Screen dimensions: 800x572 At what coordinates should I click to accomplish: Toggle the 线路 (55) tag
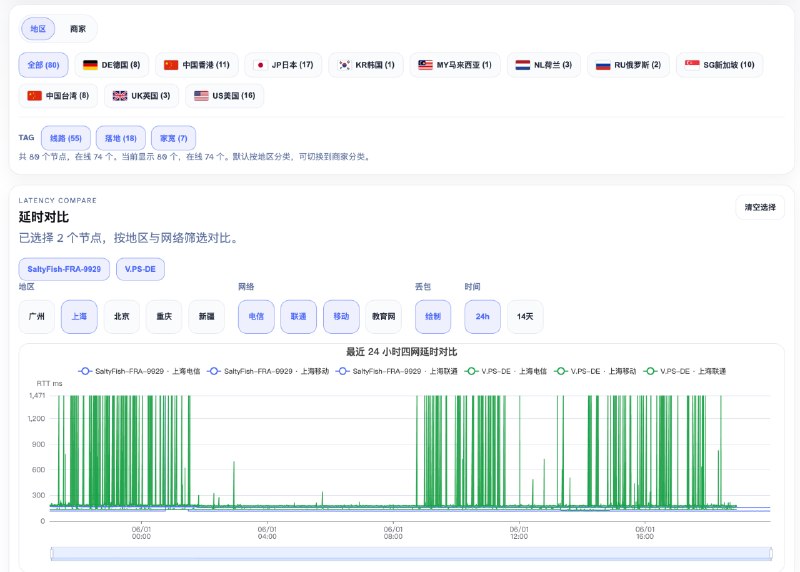tap(66, 138)
